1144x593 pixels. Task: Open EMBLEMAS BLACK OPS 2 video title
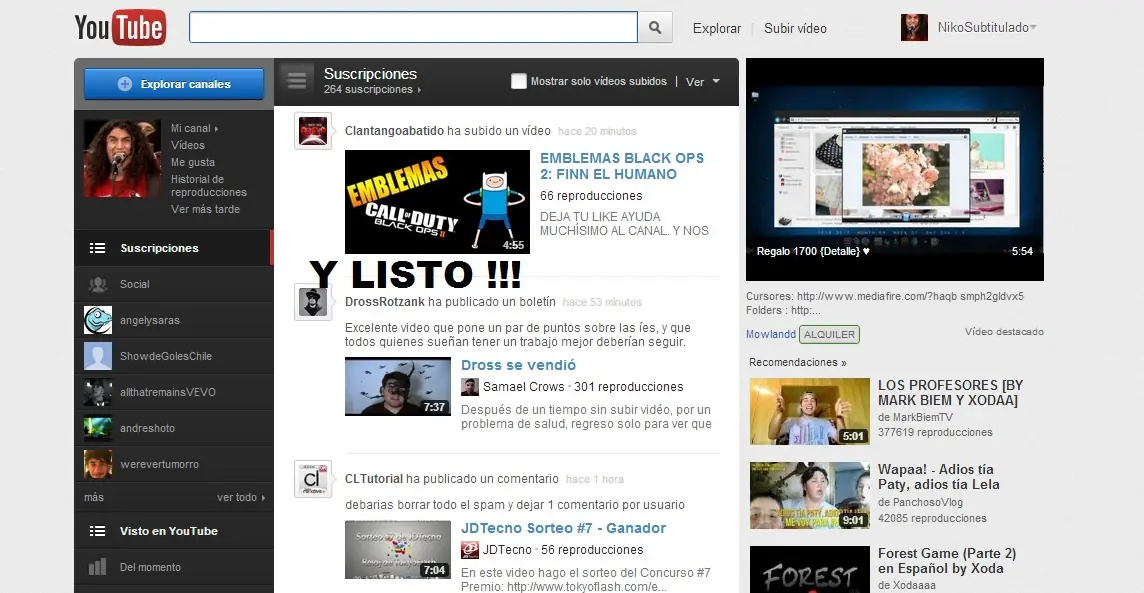(x=622, y=166)
